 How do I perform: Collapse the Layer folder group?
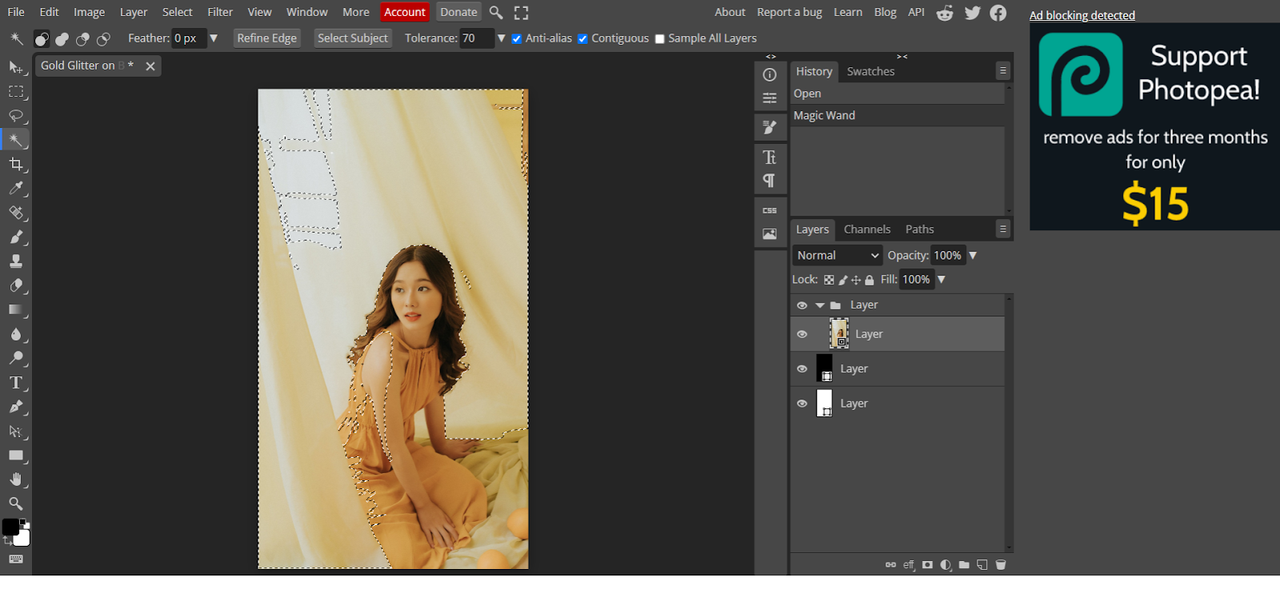point(820,305)
